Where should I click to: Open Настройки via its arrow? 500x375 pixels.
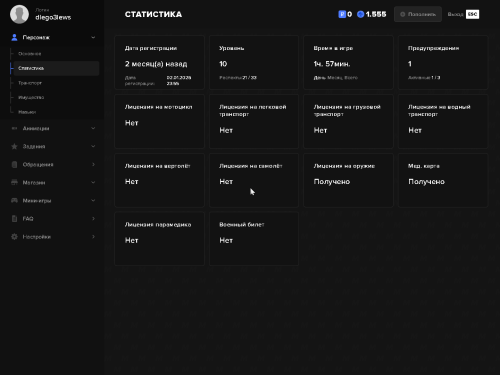coord(93,237)
